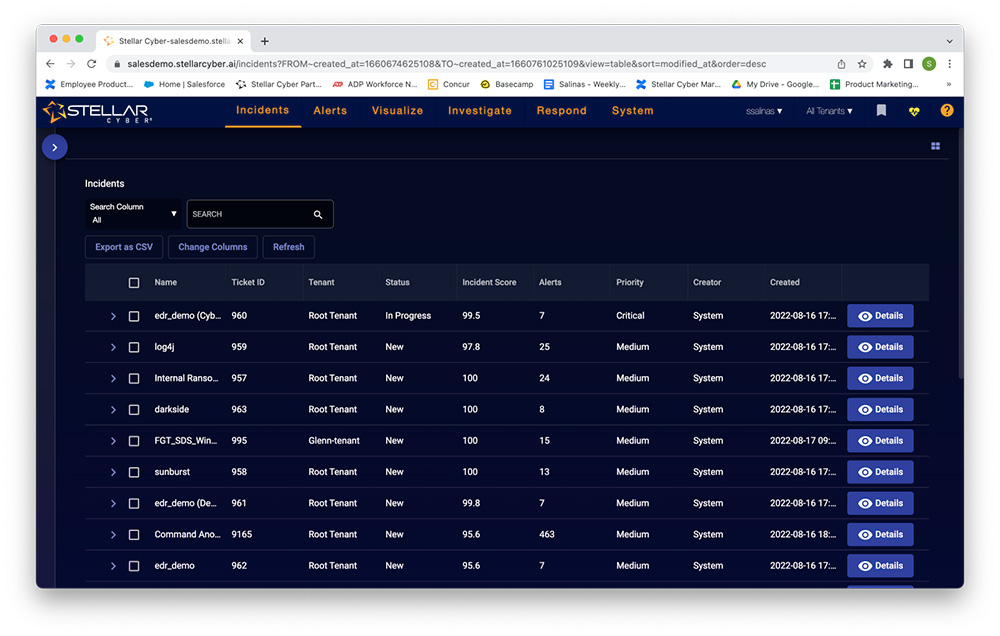The height and width of the screenshot is (636, 1000).
Task: Bookmark this page with star icon
Action: click(x=862, y=64)
